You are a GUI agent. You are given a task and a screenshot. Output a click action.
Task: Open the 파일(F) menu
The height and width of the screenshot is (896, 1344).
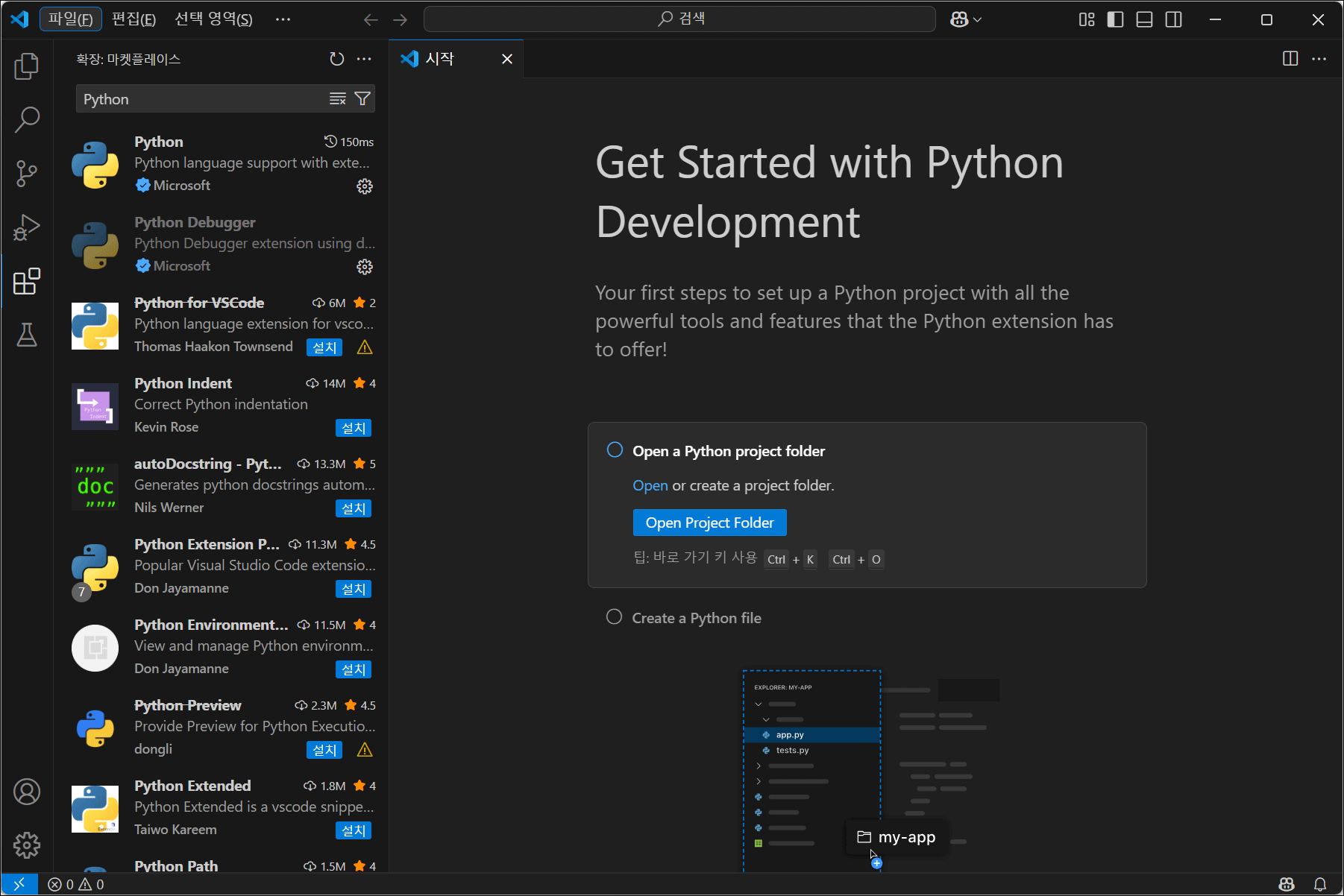coord(70,19)
